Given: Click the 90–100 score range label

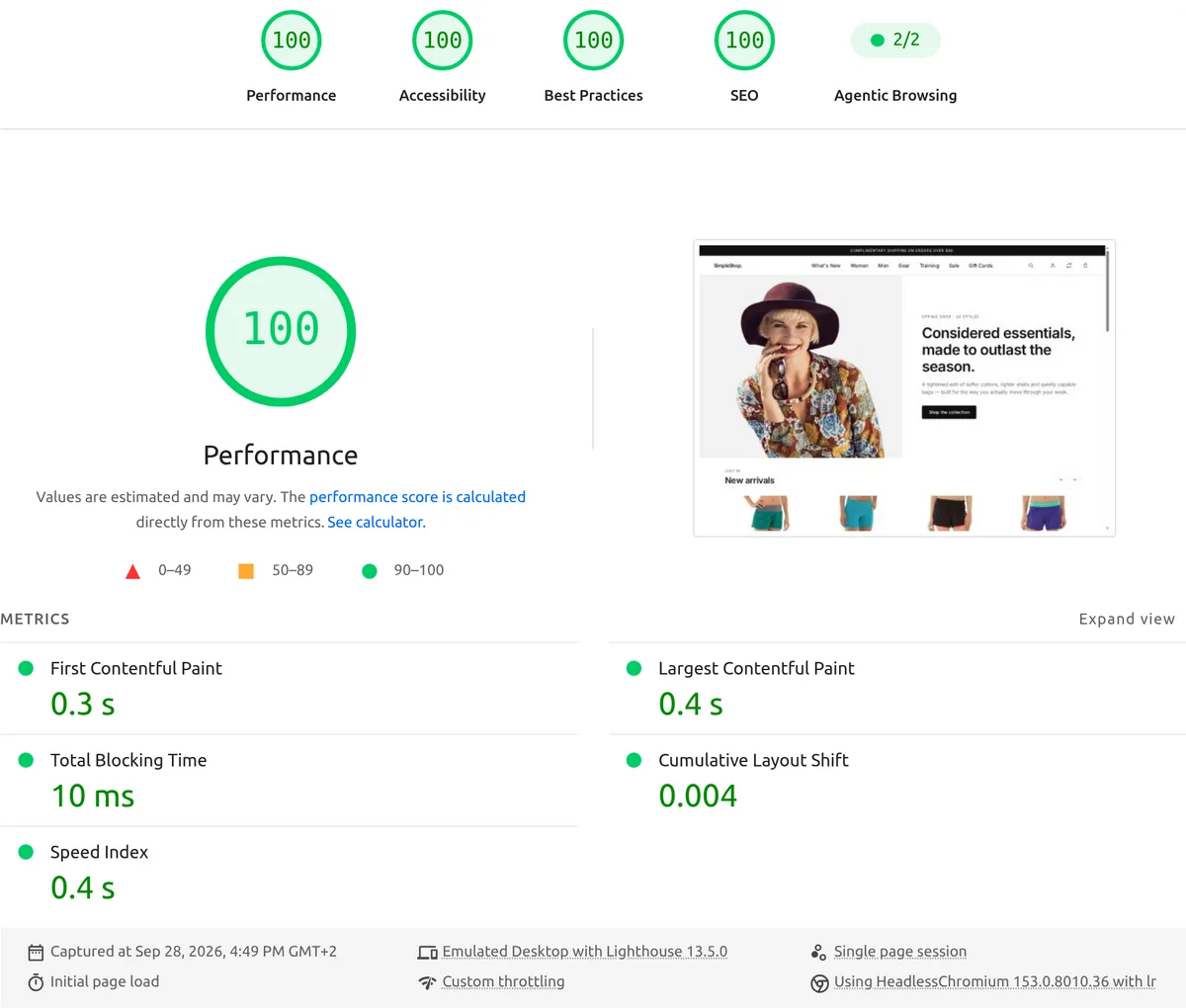Looking at the screenshot, I should tap(419, 570).
